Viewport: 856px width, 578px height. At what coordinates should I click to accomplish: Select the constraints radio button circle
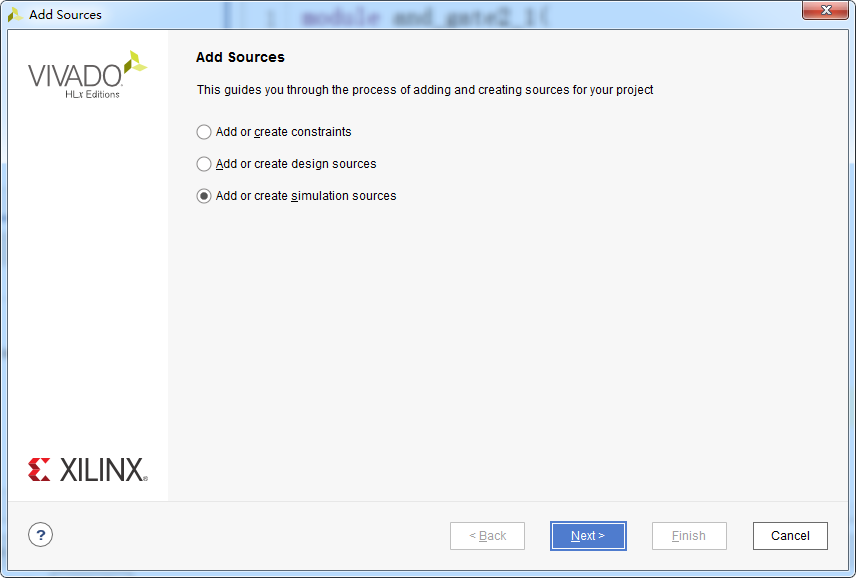[x=204, y=132]
